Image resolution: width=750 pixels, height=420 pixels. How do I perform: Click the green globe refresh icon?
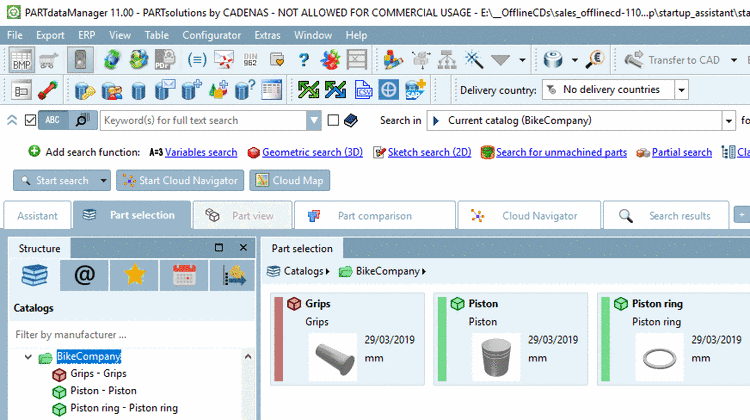[x=112, y=60]
